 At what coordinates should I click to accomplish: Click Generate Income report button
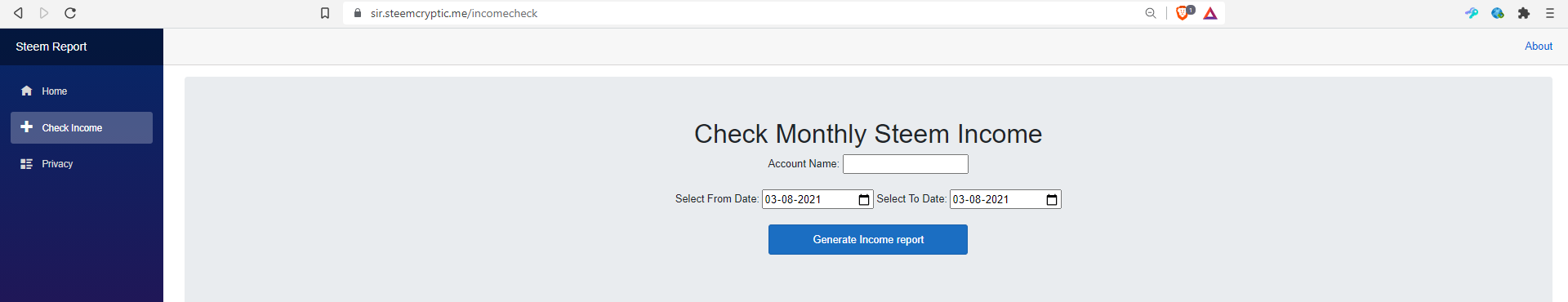[868, 240]
